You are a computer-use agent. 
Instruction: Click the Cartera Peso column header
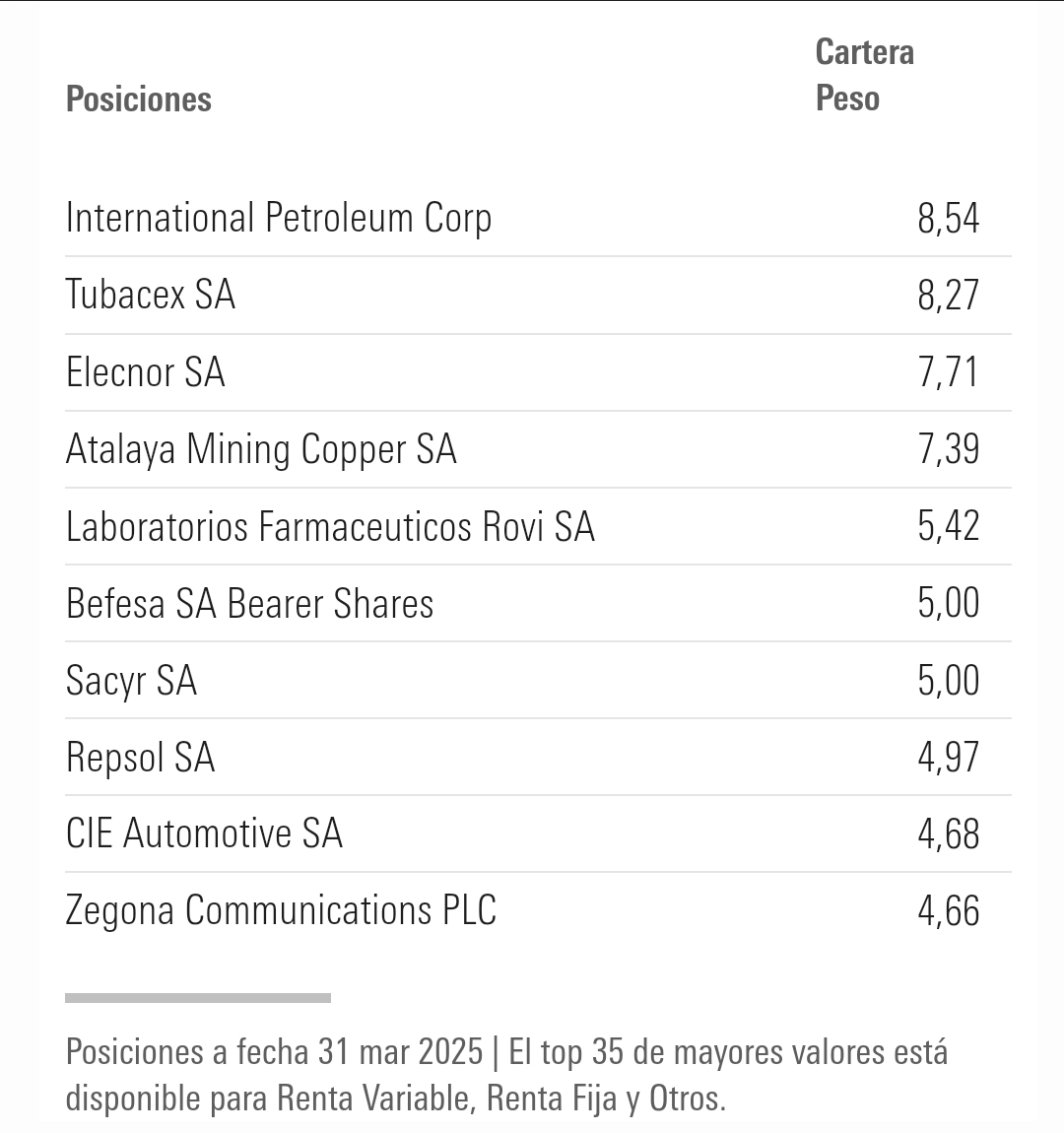[865, 75]
